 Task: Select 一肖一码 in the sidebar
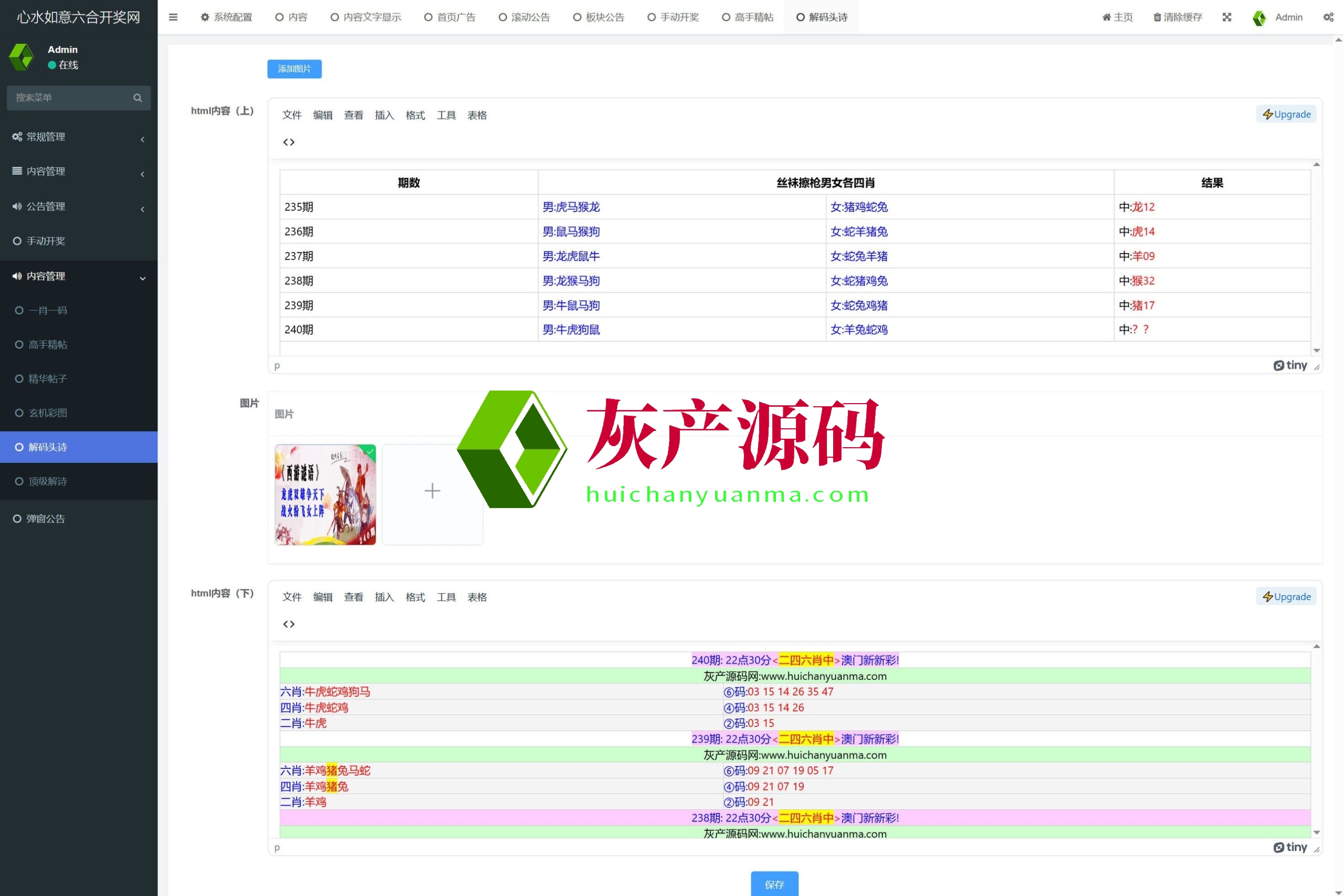pyautogui.click(x=47, y=310)
